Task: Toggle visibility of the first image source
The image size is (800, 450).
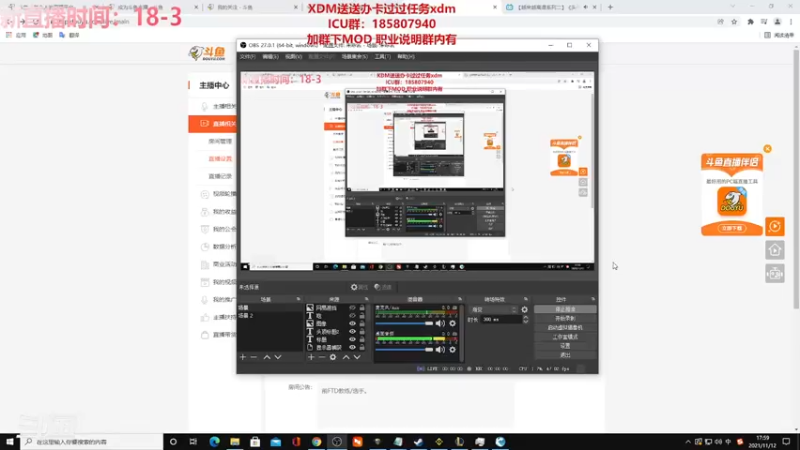Action: (x=352, y=308)
